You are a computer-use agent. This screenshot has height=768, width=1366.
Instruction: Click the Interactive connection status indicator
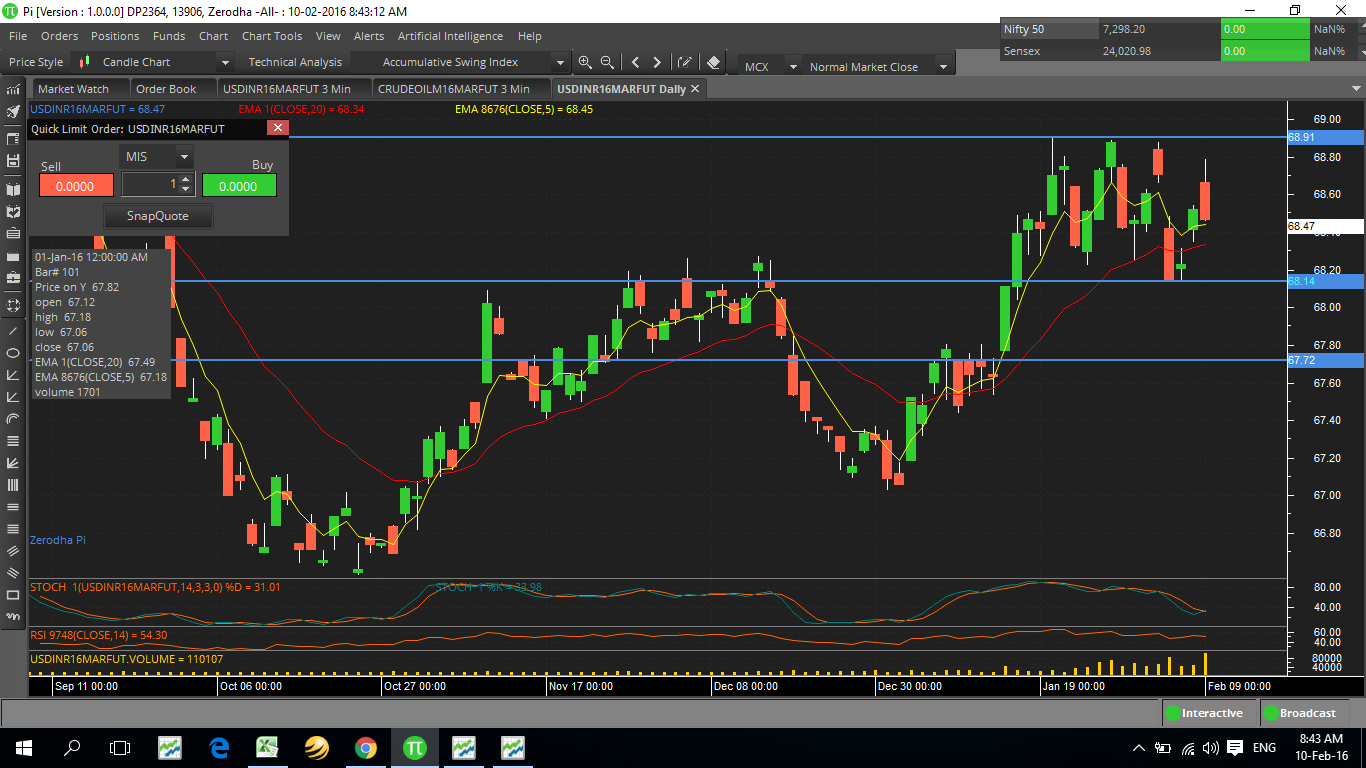coord(1208,713)
